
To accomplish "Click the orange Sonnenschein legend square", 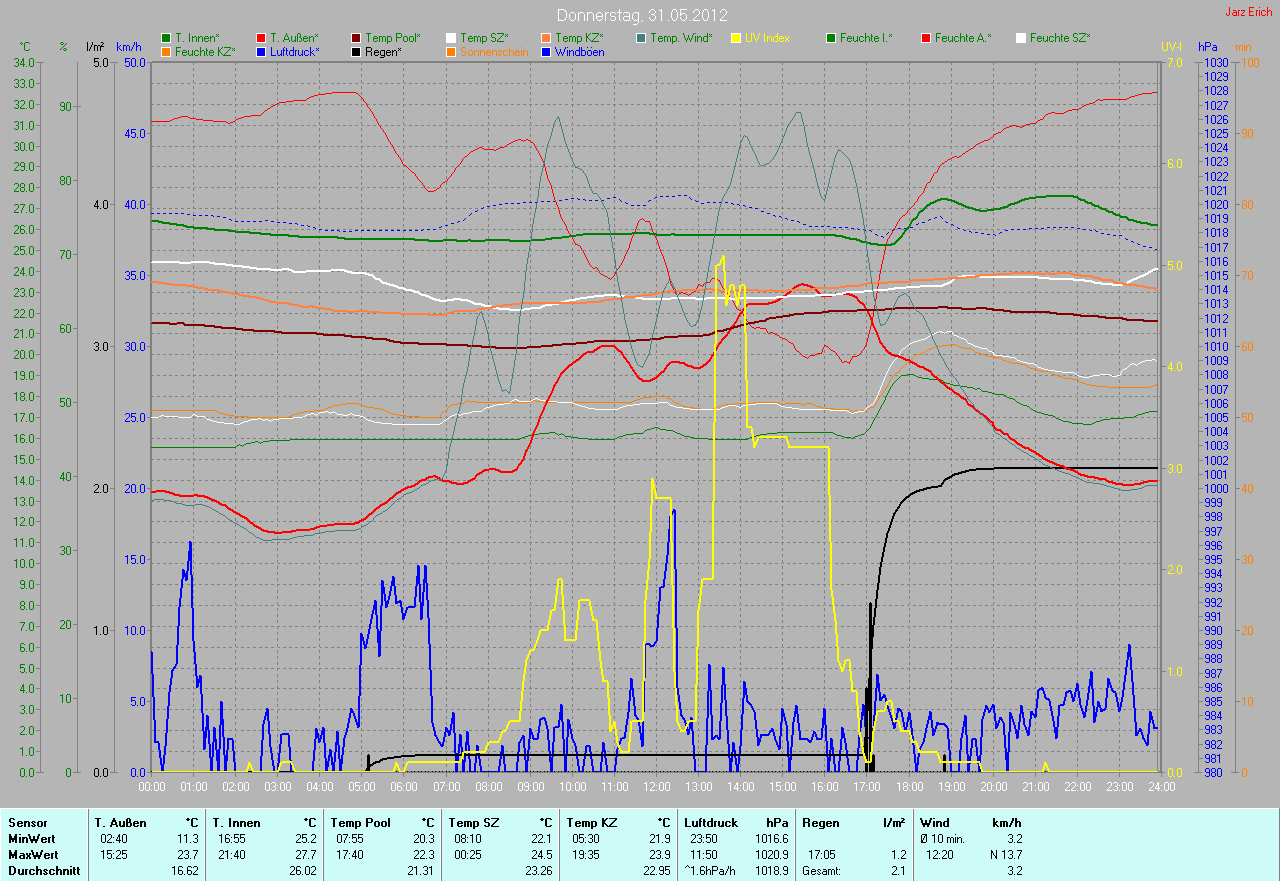I will pyautogui.click(x=451, y=52).
